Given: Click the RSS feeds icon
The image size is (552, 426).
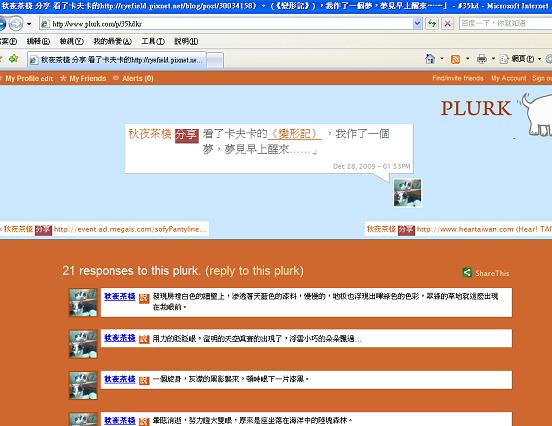Looking at the screenshot, I should [x=456, y=59].
